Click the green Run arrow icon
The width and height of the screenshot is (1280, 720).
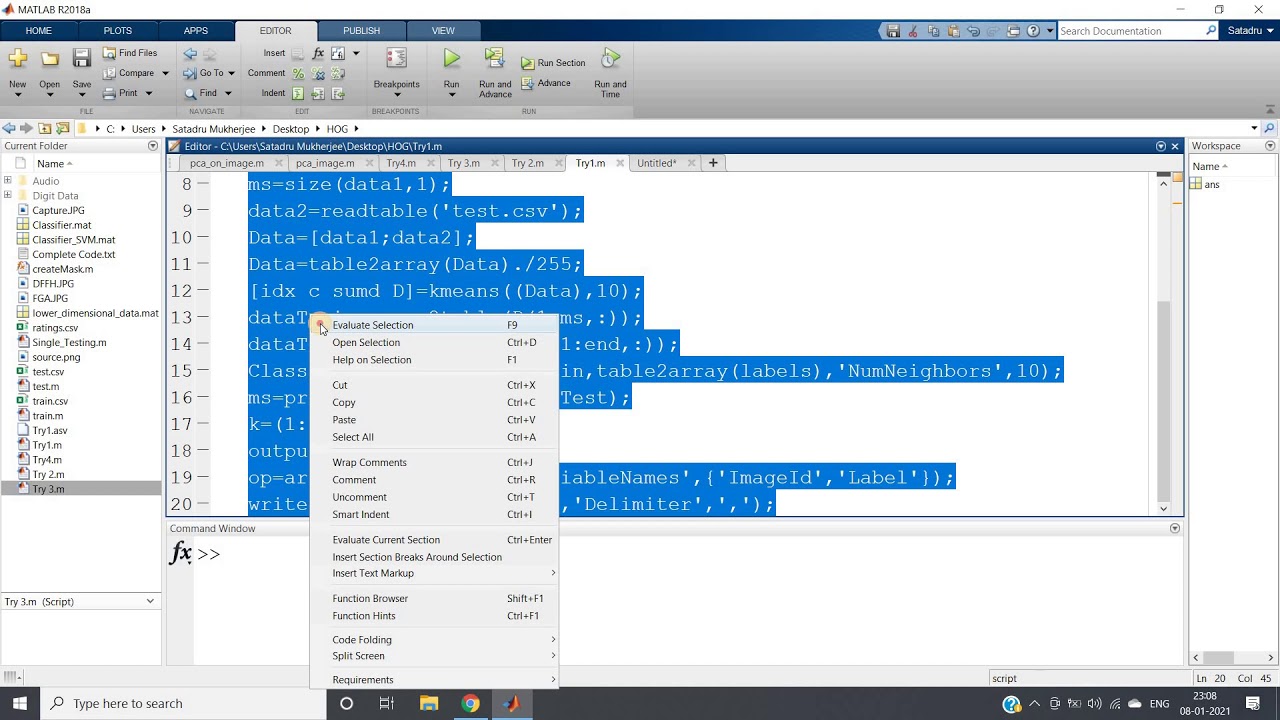pos(452,60)
